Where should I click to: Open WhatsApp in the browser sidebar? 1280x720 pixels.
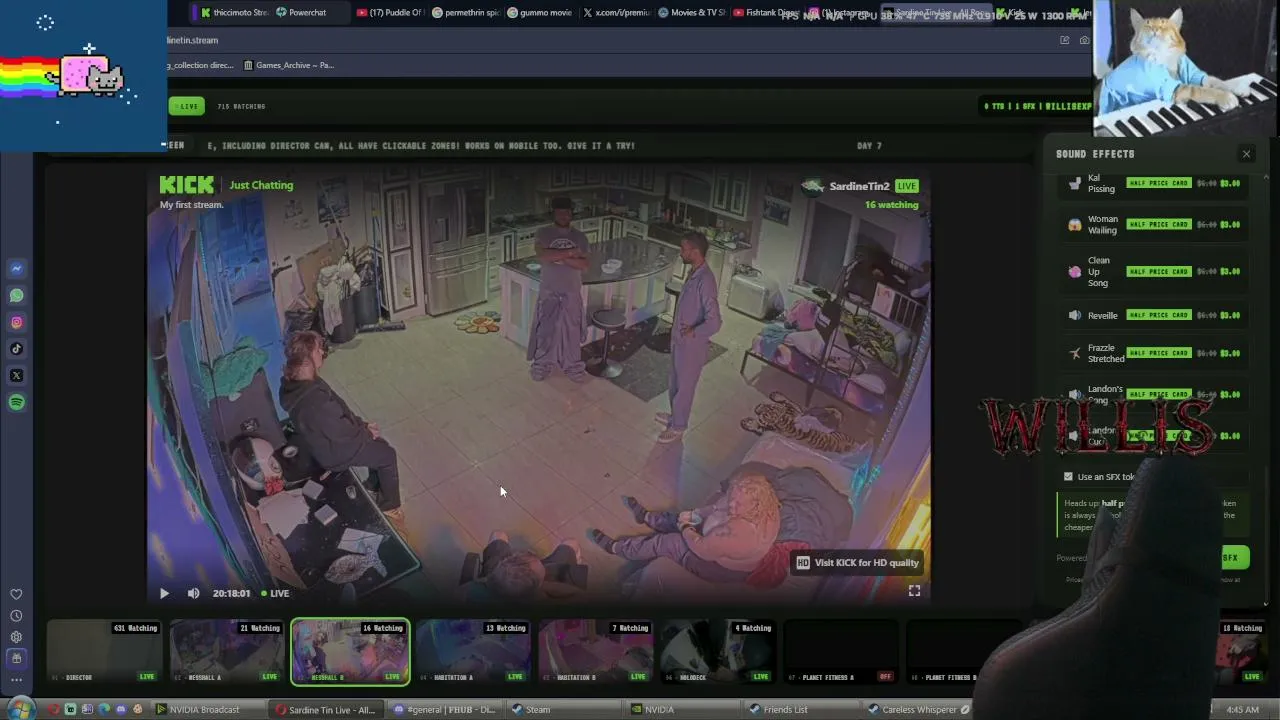click(x=16, y=295)
